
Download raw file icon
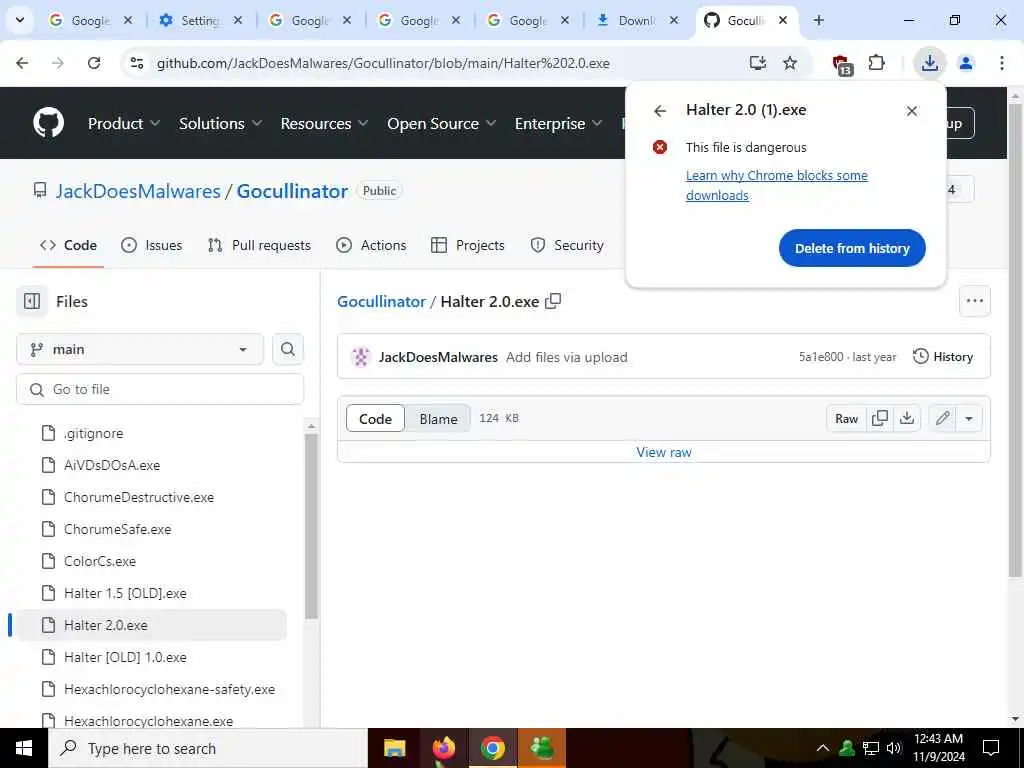pyautogui.click(x=906, y=418)
